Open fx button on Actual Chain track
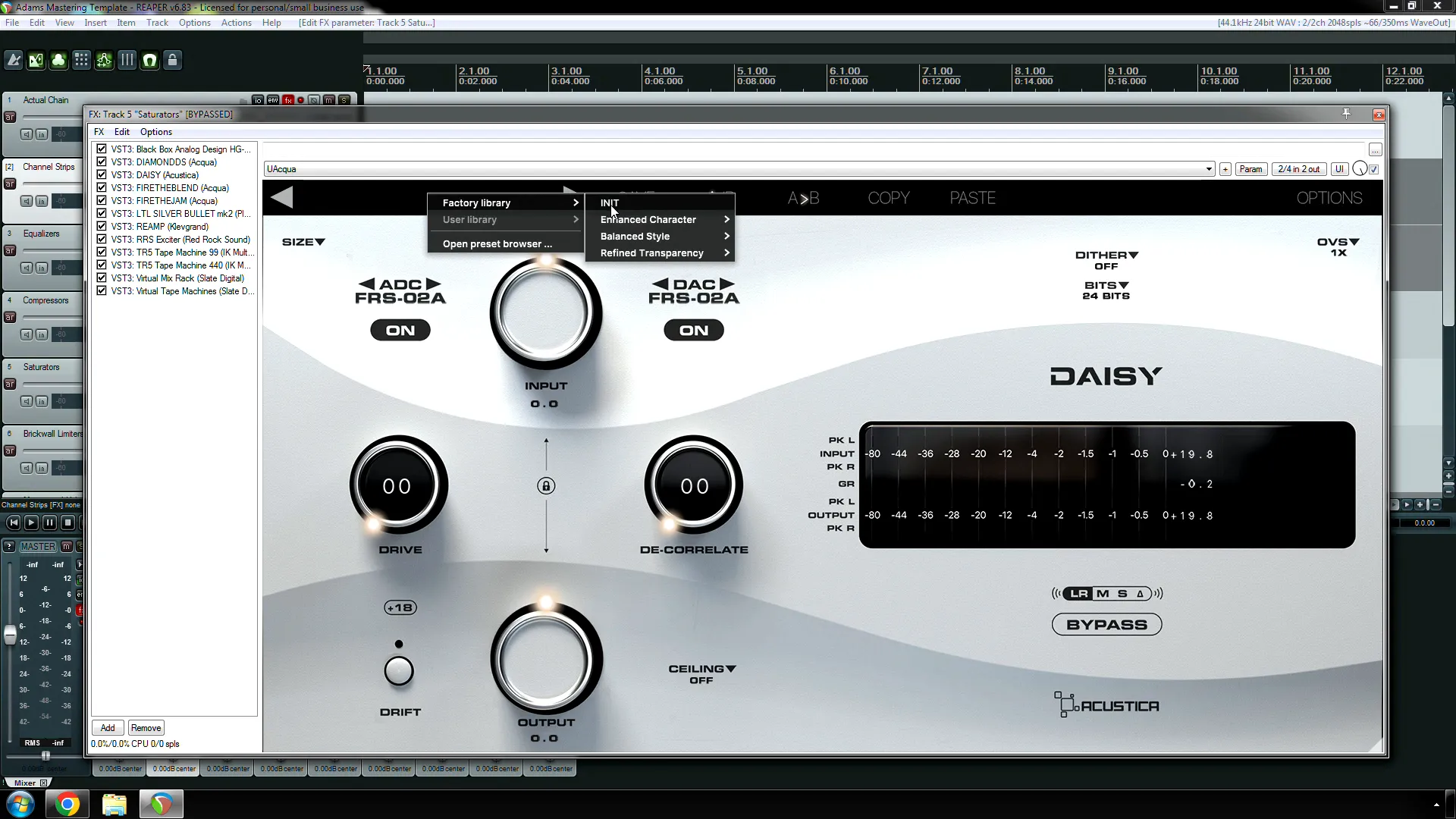Screen dimensions: 1456x819 [287, 100]
